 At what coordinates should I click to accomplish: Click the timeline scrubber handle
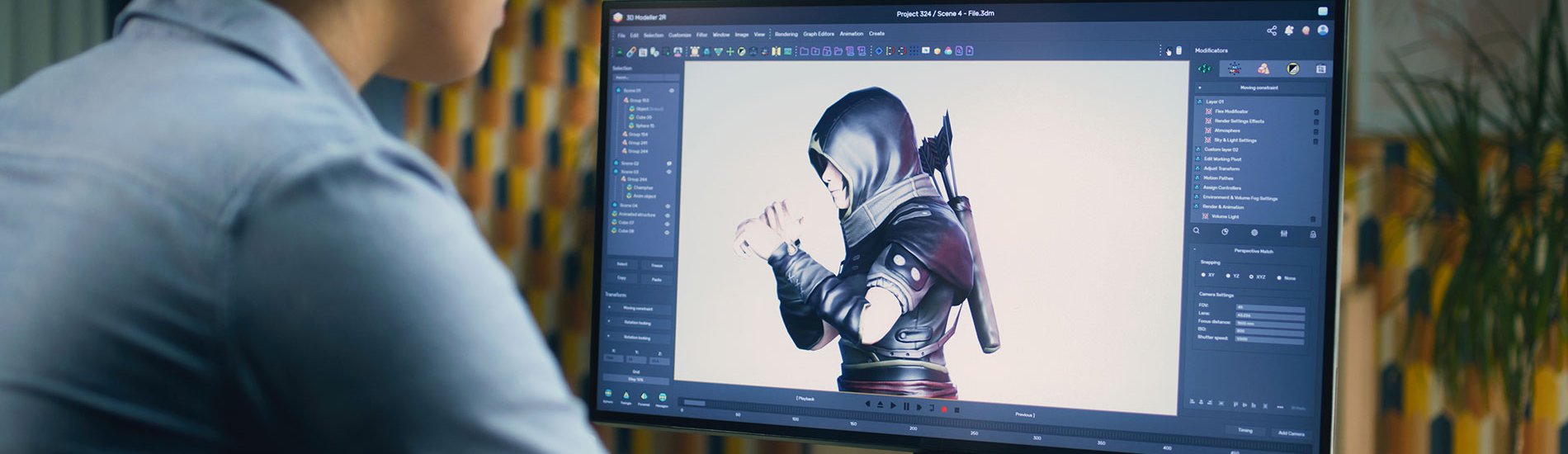tap(694, 403)
